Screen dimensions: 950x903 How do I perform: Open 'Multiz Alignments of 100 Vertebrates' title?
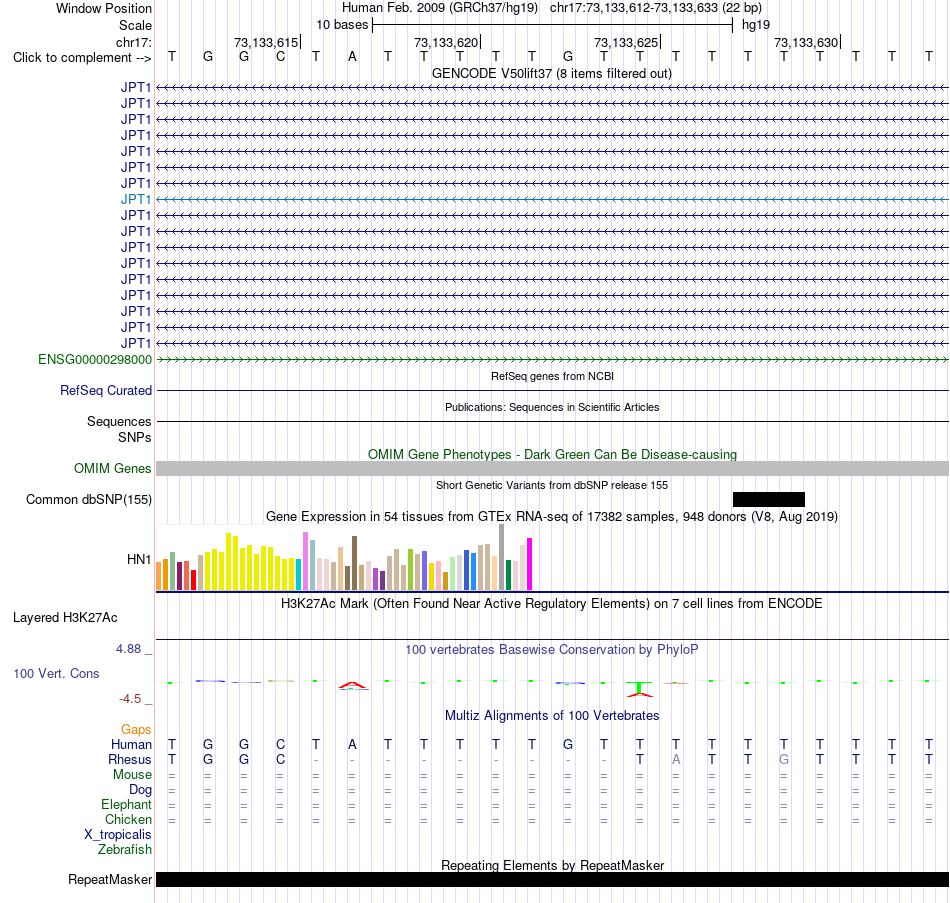[551, 716]
